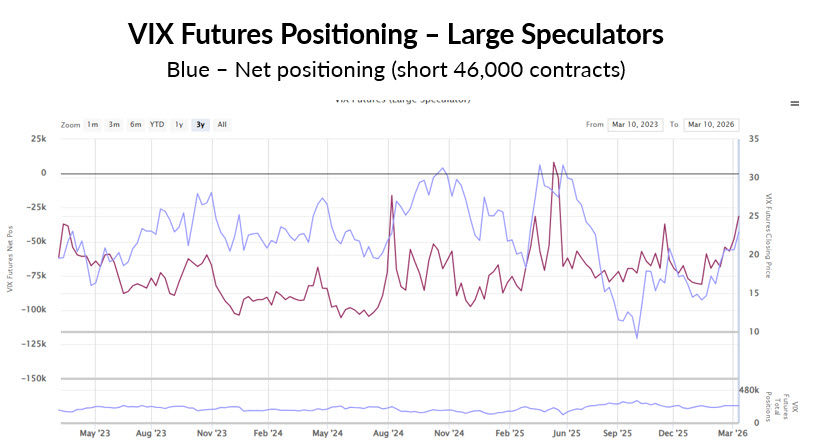
Task: Select the 3m zoom range
Action: tap(114, 125)
